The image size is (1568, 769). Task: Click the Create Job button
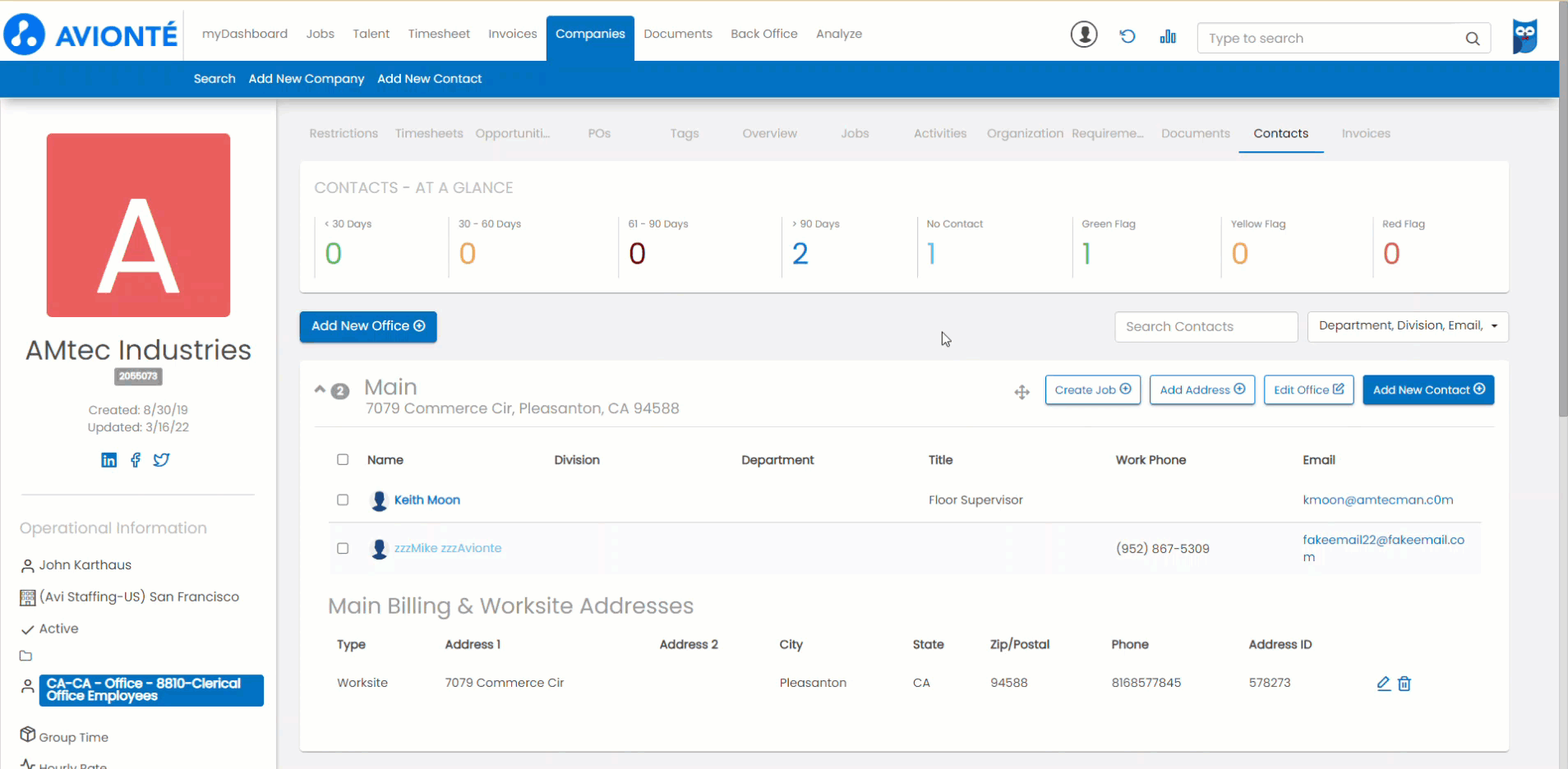tap(1093, 389)
